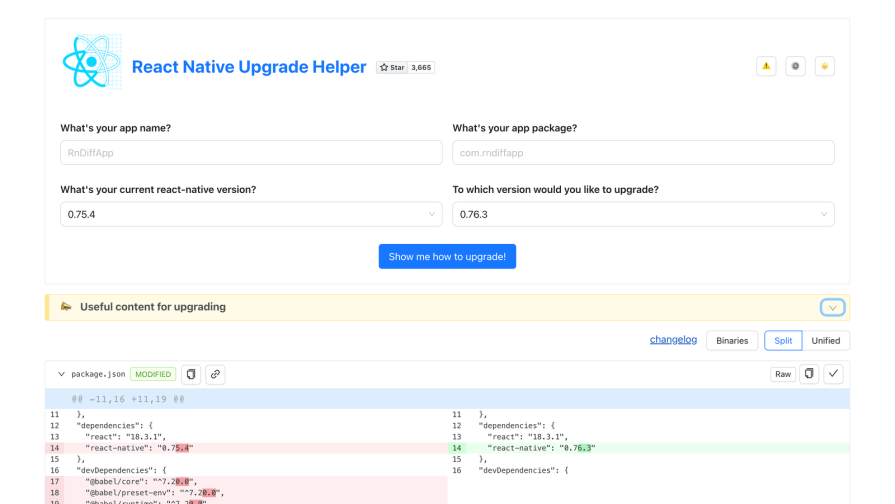Copy anchor link for package.json
Image resolution: width=895 pixels, height=504 pixels.
pyautogui.click(x=215, y=374)
